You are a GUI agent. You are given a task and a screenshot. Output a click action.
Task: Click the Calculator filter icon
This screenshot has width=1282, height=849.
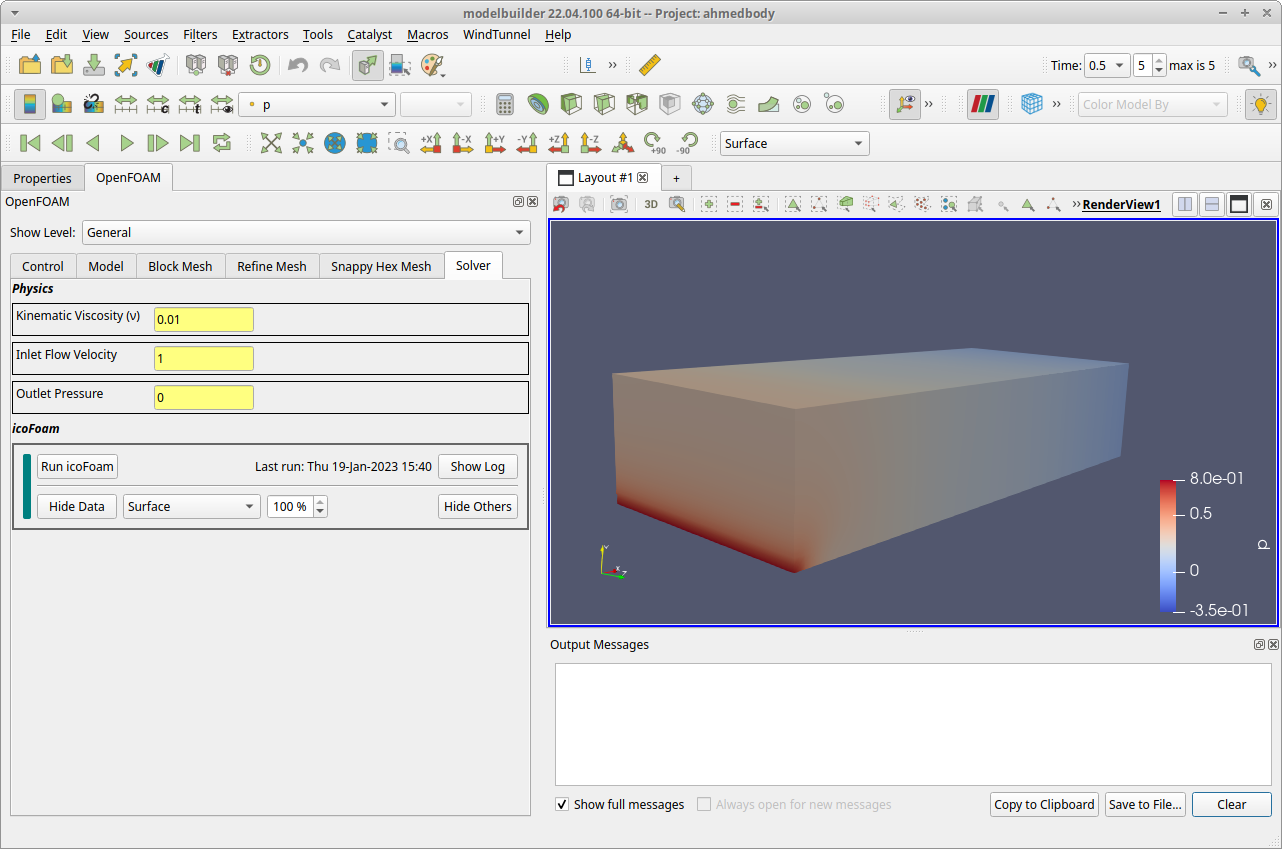(x=505, y=104)
